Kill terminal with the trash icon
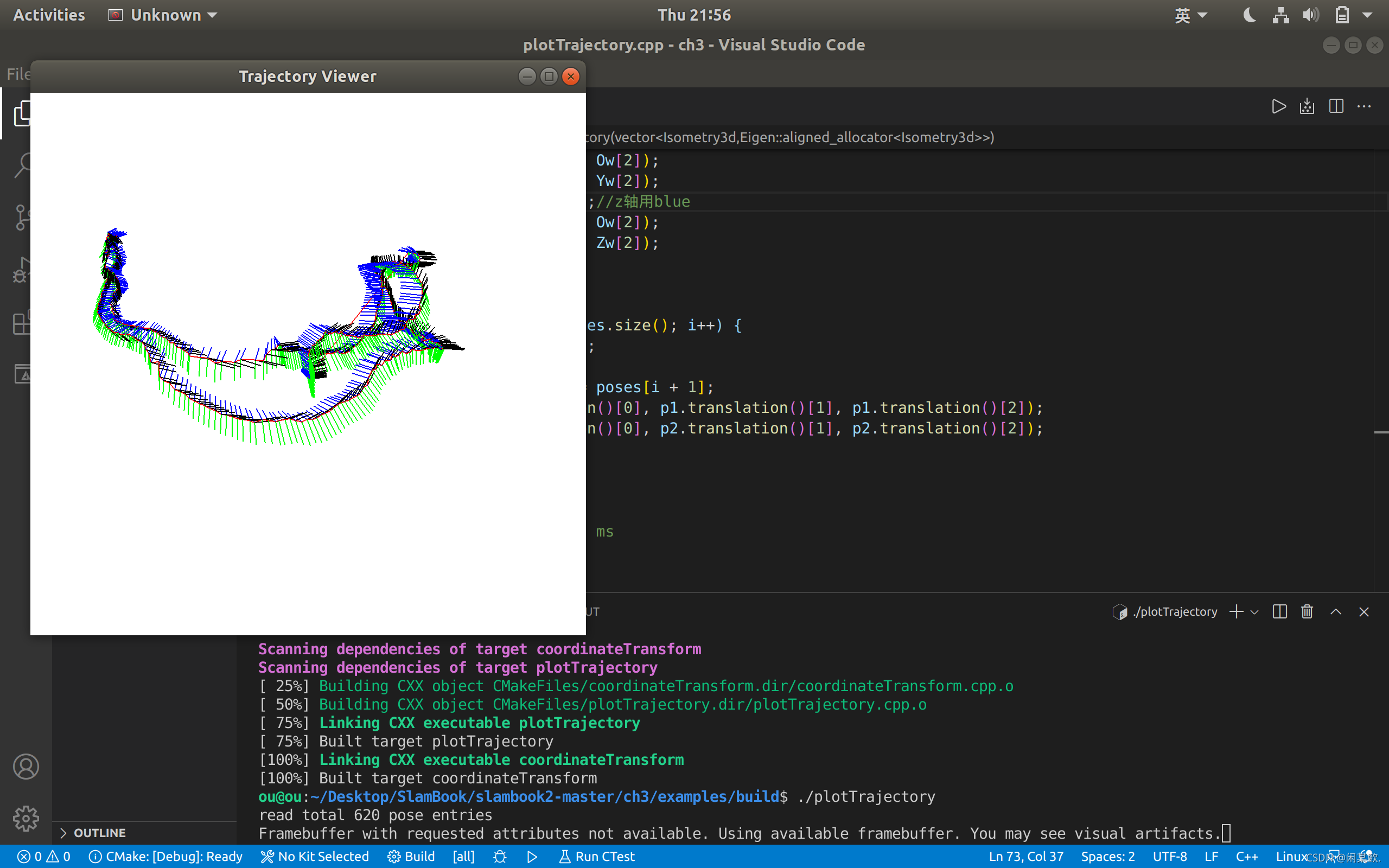Screen dimensions: 1389x868 1307,612
